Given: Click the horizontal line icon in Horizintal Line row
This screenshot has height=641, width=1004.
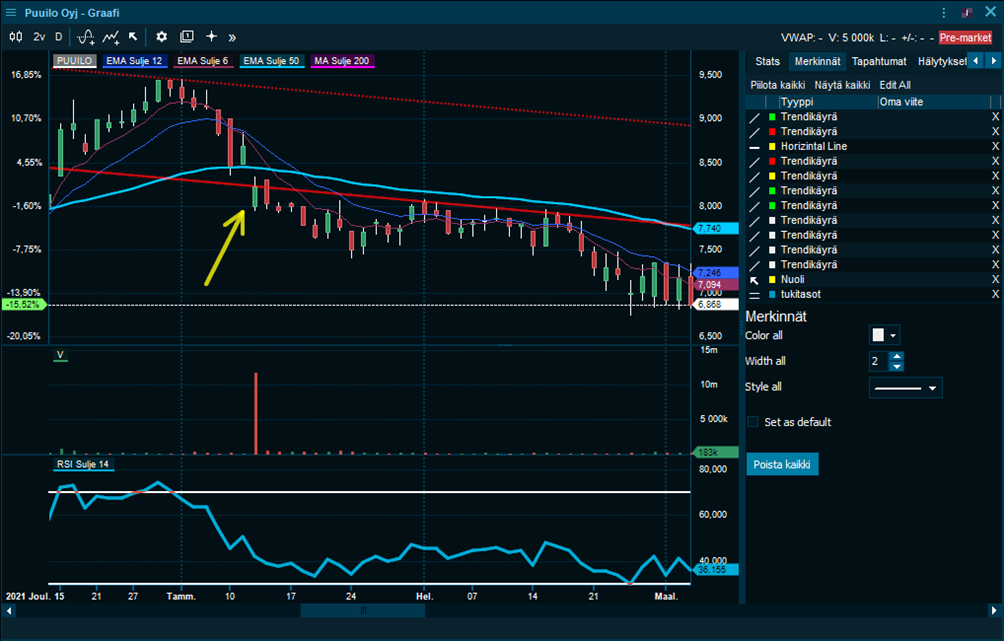Looking at the screenshot, I should click(755, 147).
